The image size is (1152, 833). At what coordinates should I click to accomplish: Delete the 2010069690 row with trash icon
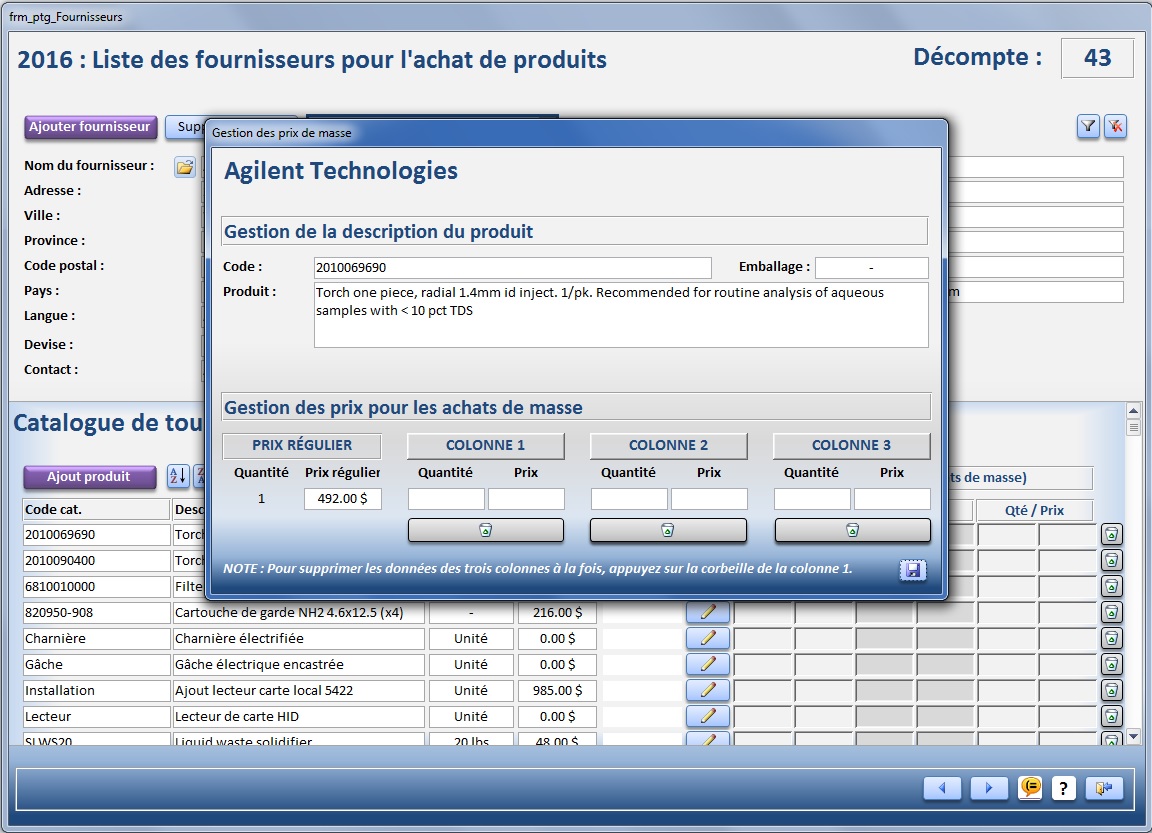point(1112,534)
